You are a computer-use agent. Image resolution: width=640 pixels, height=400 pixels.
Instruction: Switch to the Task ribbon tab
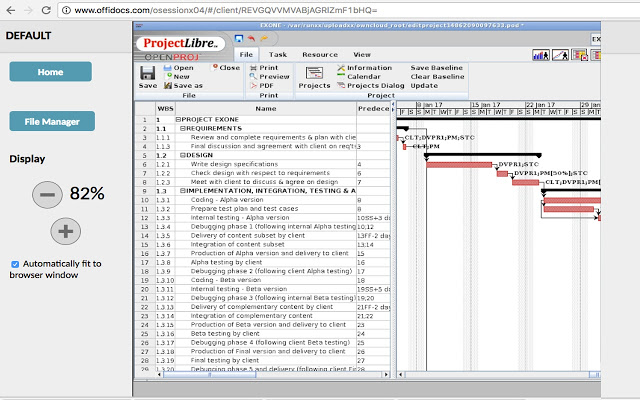(x=278, y=54)
